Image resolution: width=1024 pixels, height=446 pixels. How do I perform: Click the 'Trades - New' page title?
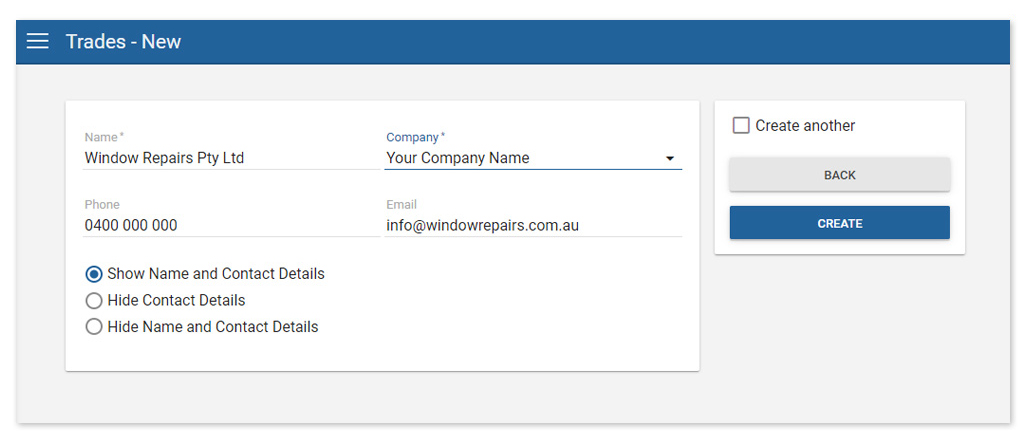[x=123, y=41]
